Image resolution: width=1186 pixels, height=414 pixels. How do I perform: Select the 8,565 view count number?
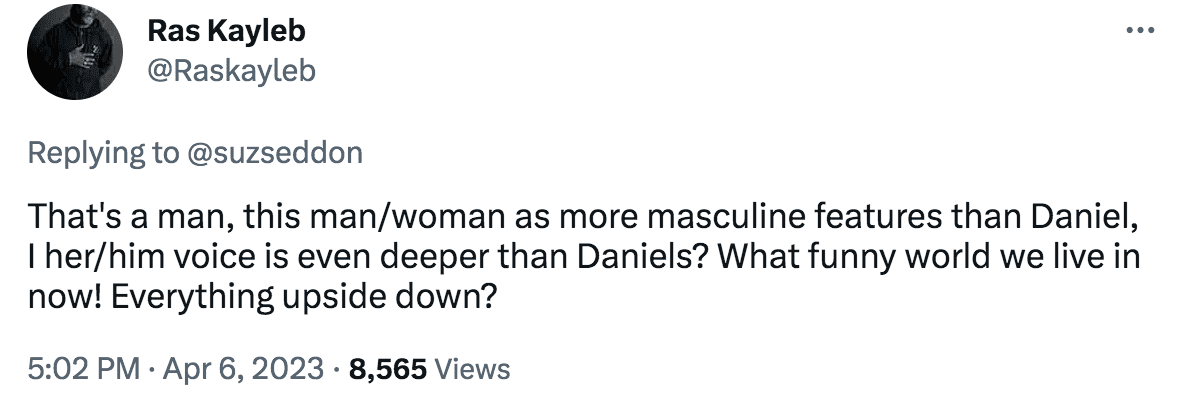(x=388, y=369)
